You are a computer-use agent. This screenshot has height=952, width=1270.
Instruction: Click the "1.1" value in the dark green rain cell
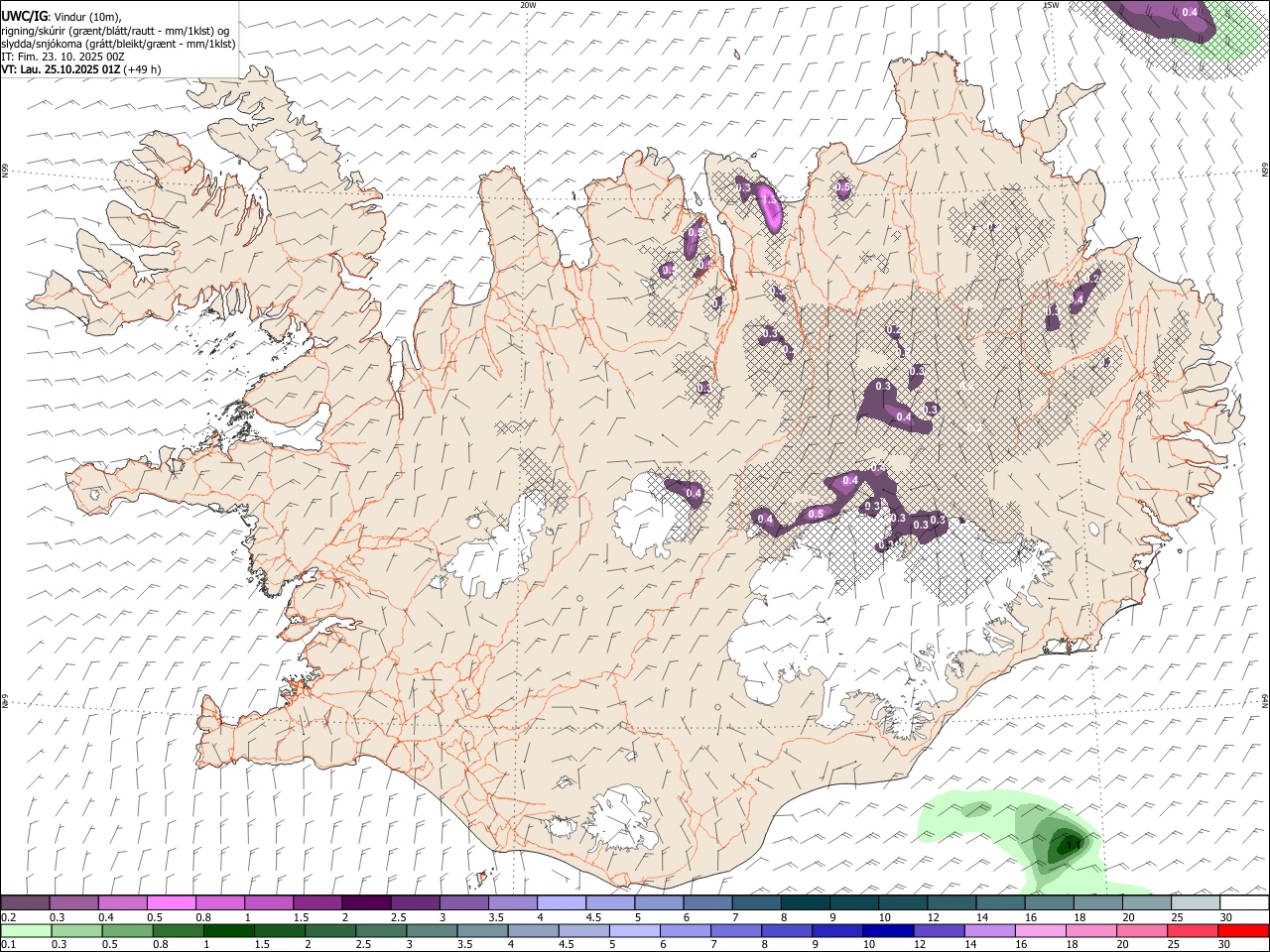(1072, 845)
